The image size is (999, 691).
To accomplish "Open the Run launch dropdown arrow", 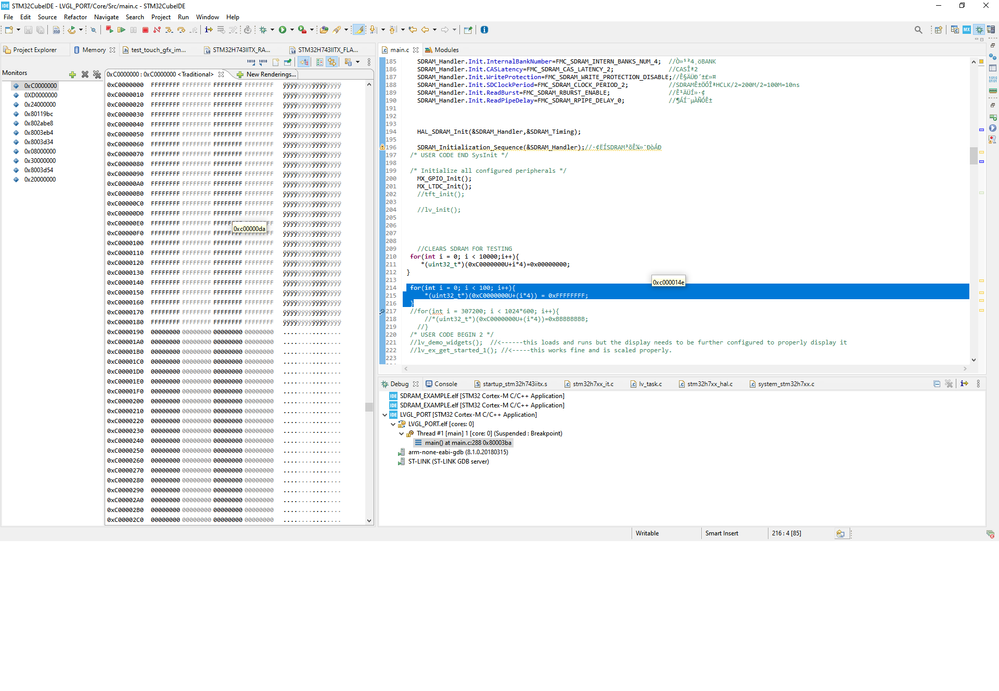I will tap(292, 30).
